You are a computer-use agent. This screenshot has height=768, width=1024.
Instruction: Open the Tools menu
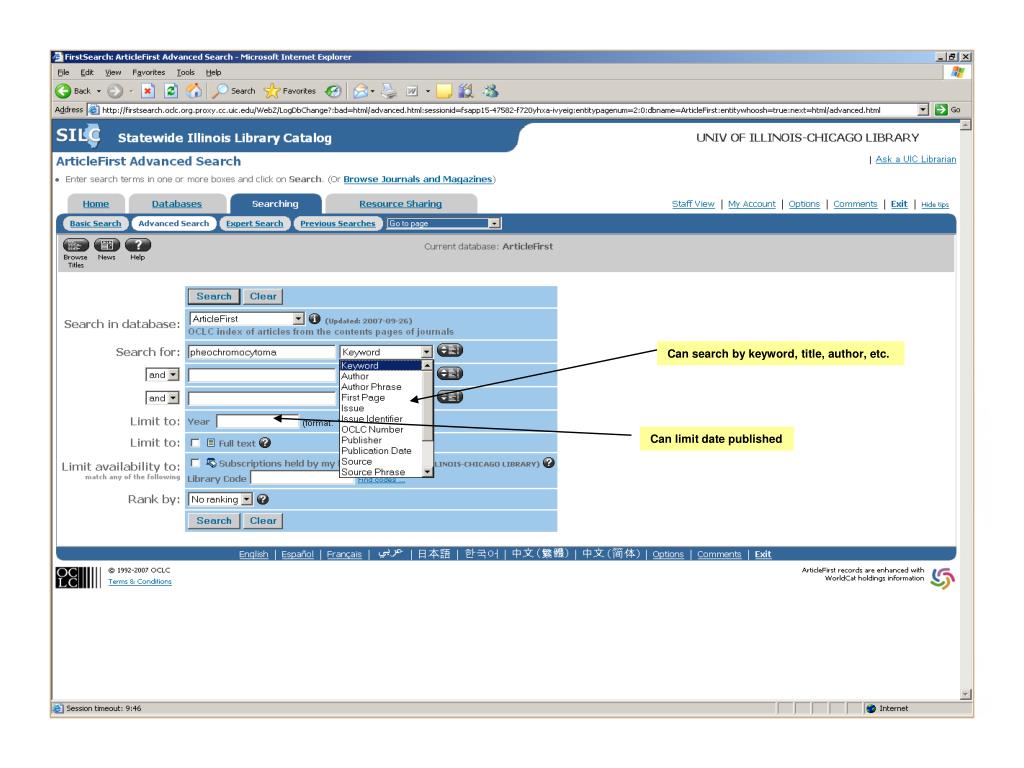coord(185,72)
